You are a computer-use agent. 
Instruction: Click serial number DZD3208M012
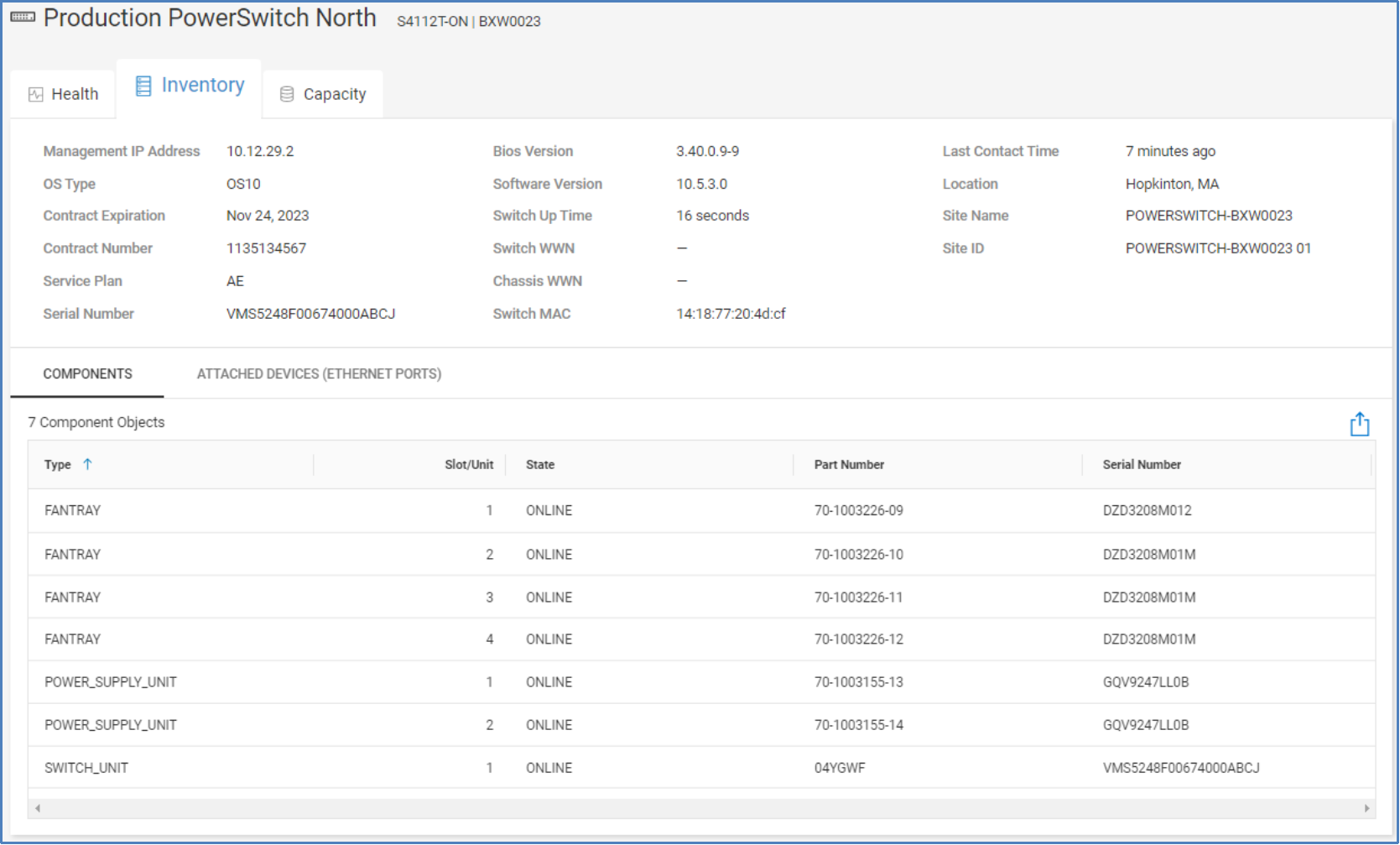tap(1147, 510)
